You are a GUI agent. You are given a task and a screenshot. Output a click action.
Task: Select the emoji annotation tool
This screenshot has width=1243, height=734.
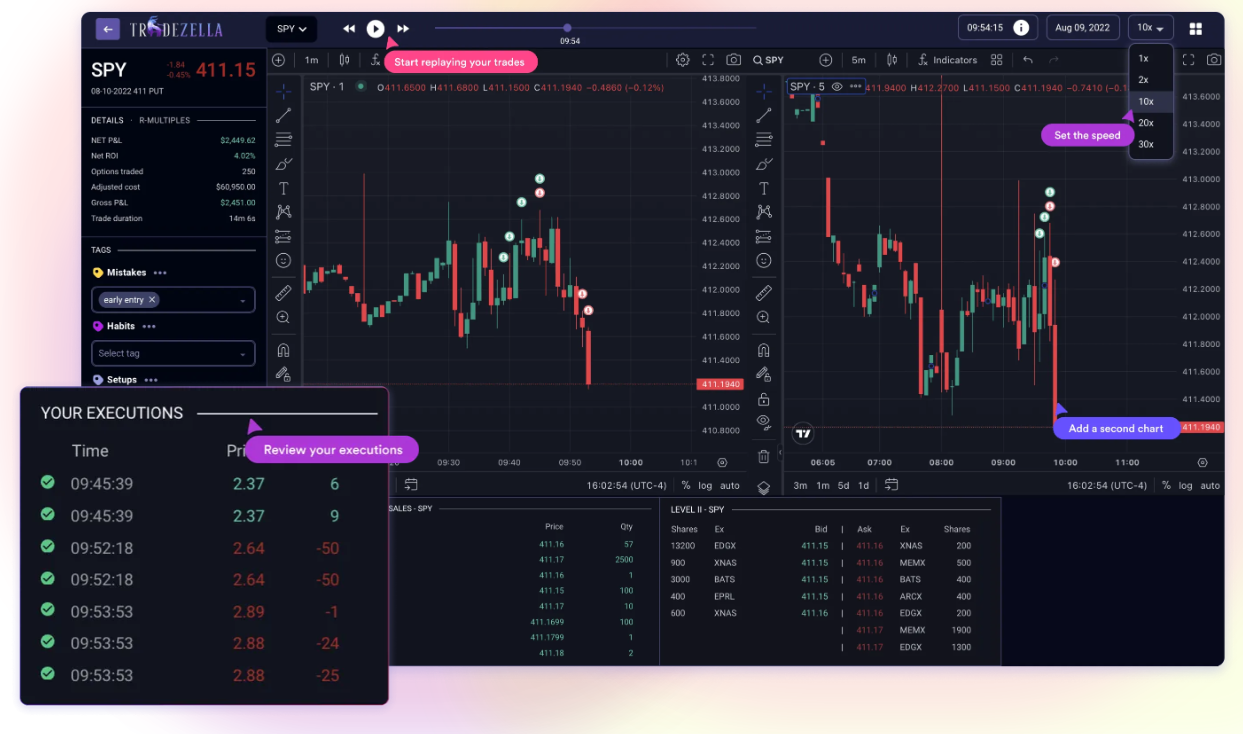pos(283,260)
